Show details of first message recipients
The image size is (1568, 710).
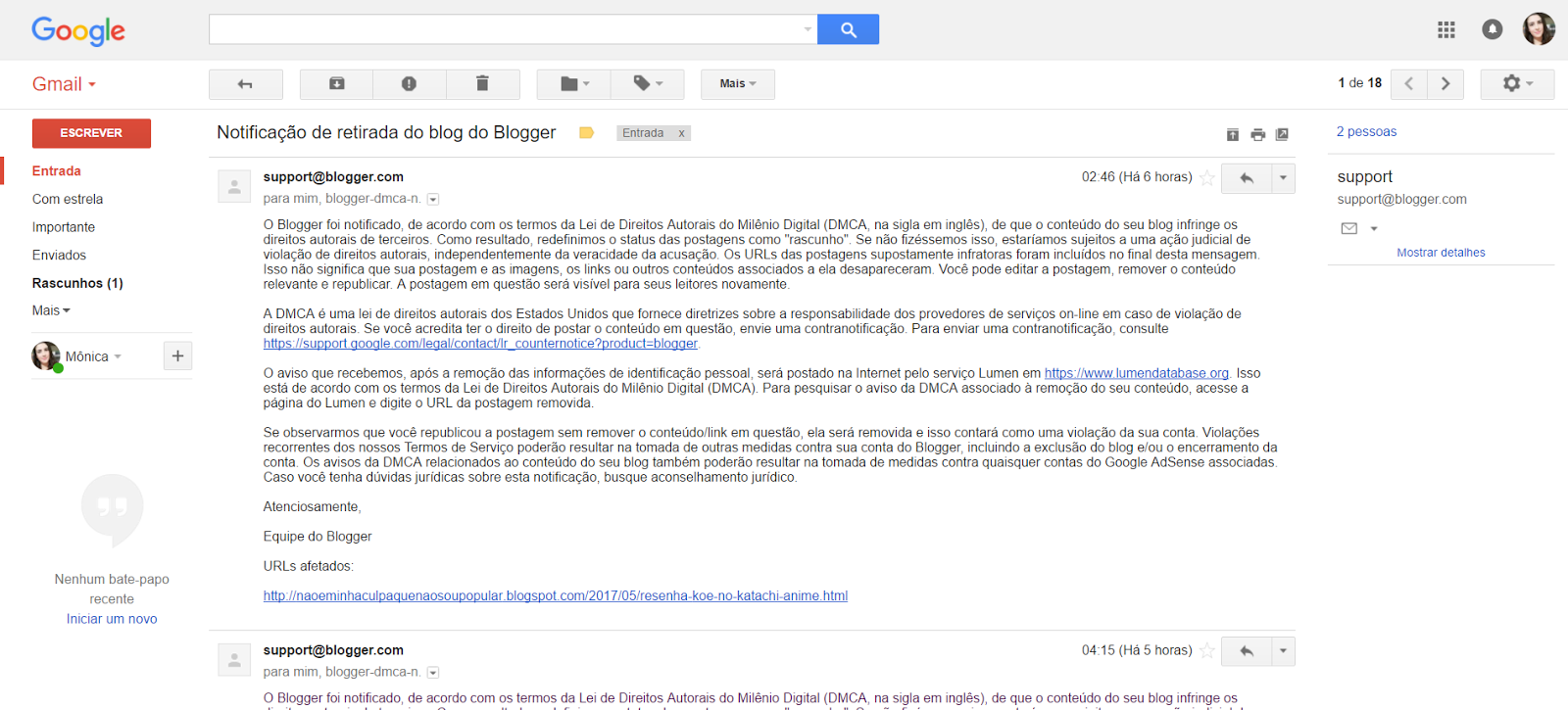point(433,199)
